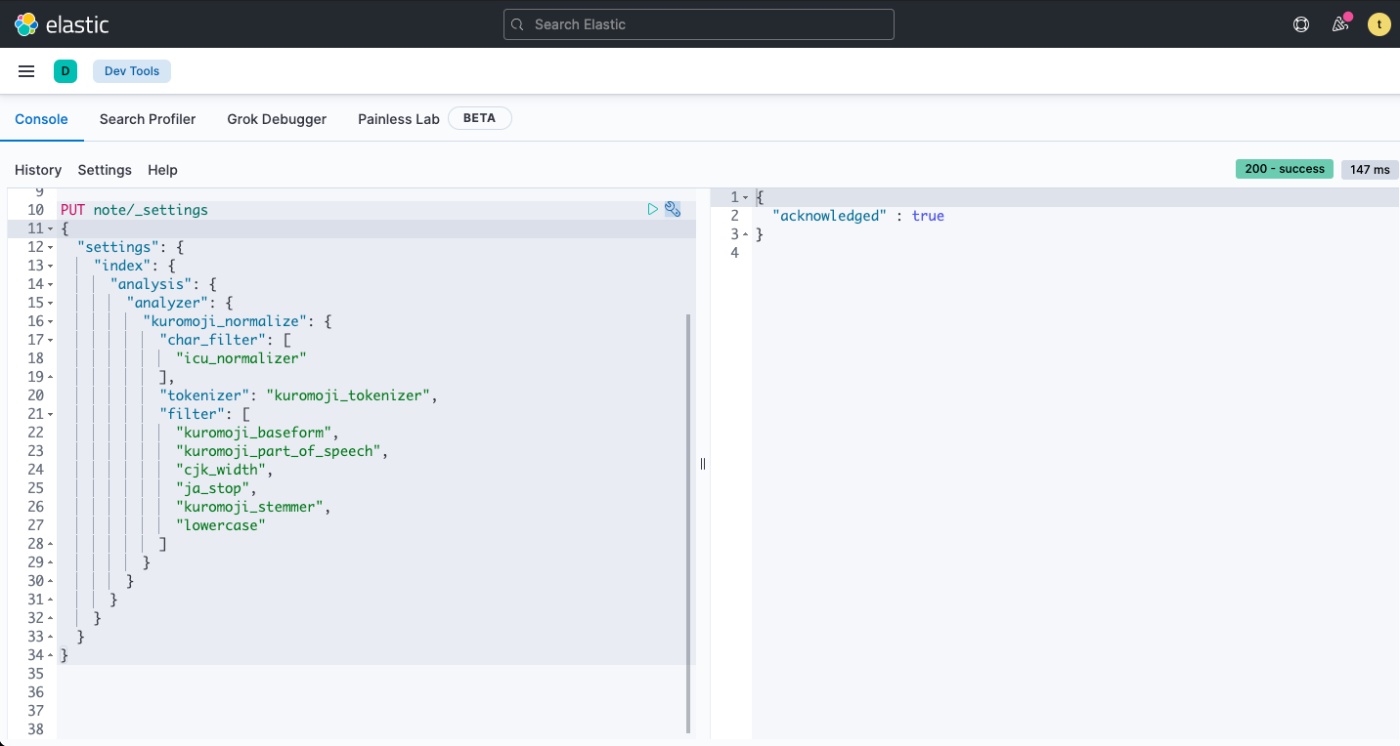Collapse "kuromoji_normalize" block at line 16
This screenshot has height=746, width=1400.
[51, 321]
